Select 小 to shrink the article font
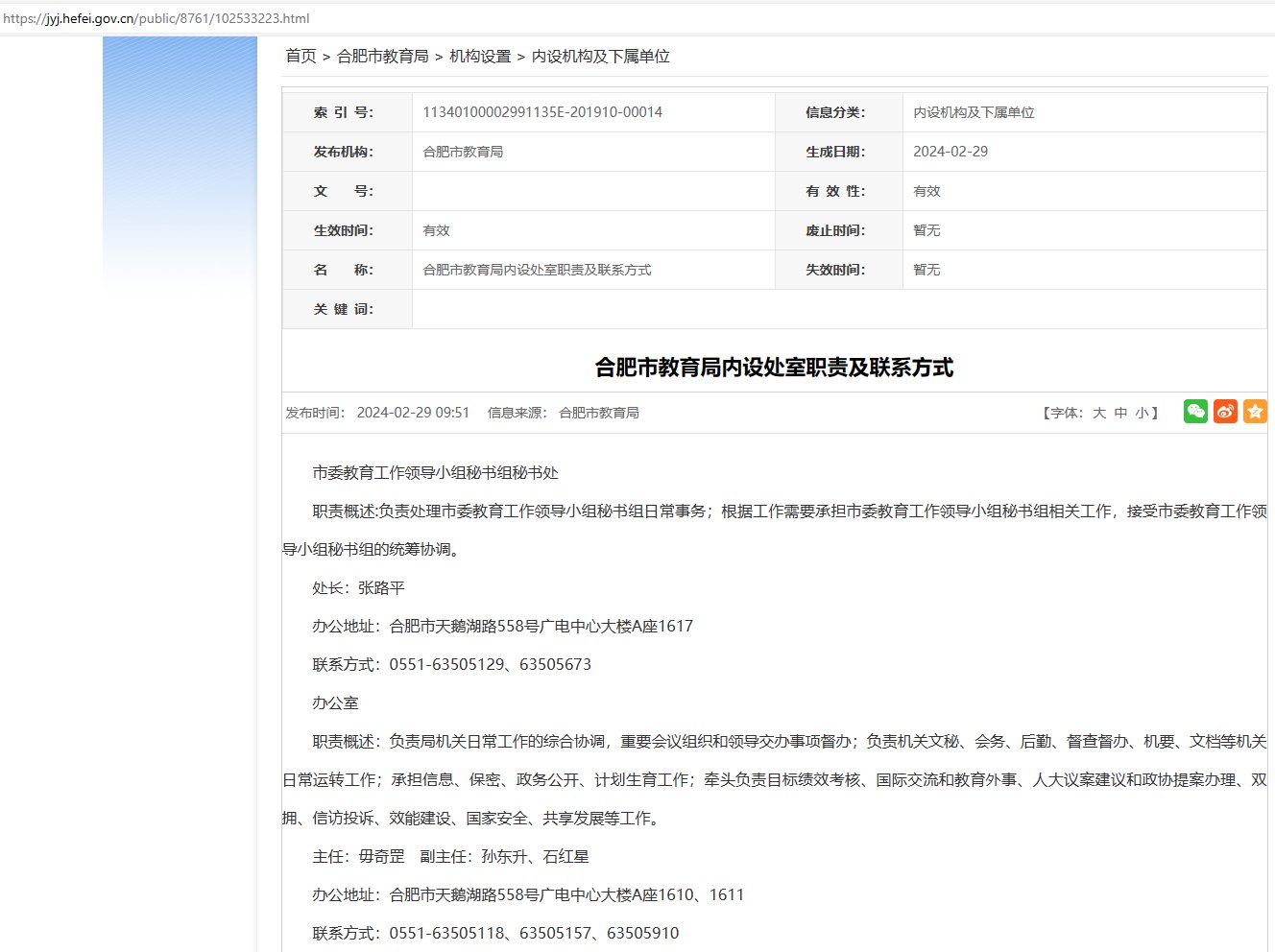 (1141, 411)
